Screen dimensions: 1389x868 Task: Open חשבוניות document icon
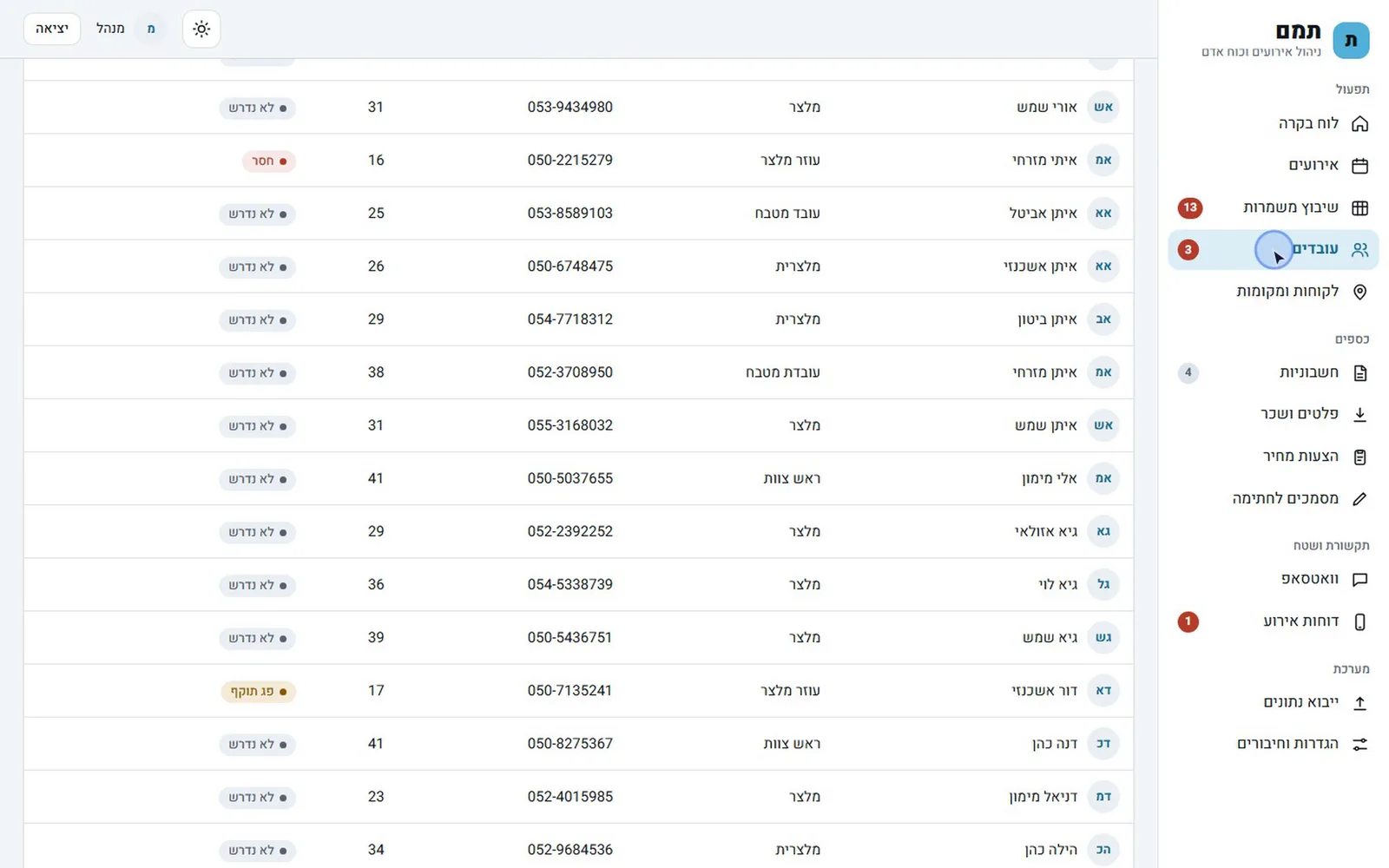1360,372
